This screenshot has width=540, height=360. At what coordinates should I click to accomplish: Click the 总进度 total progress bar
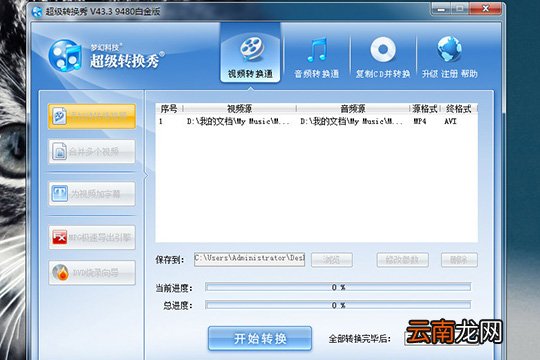(338, 305)
